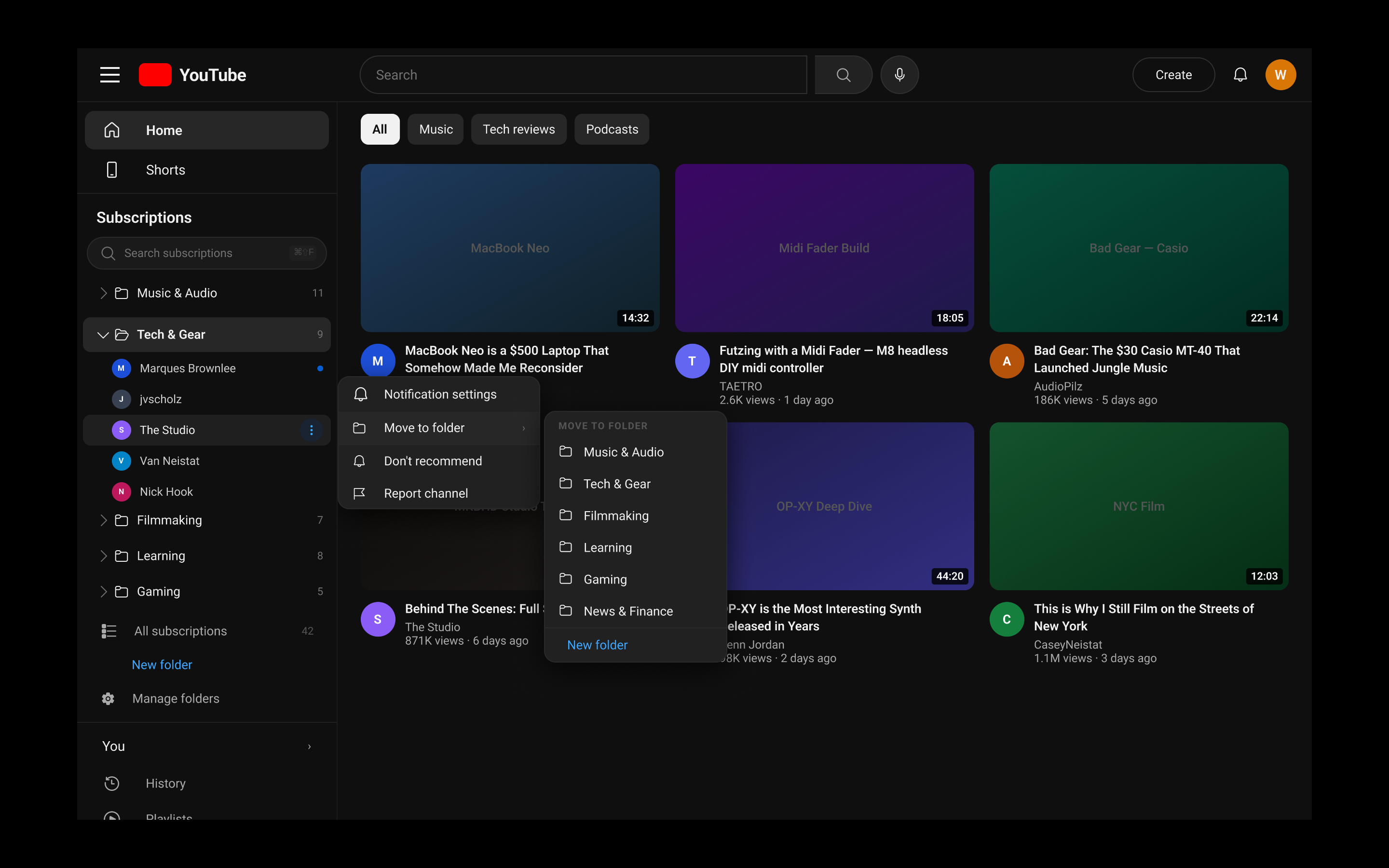Move channel to Learning folder in submenu
Screen dimensions: 1389x868
[635, 548]
